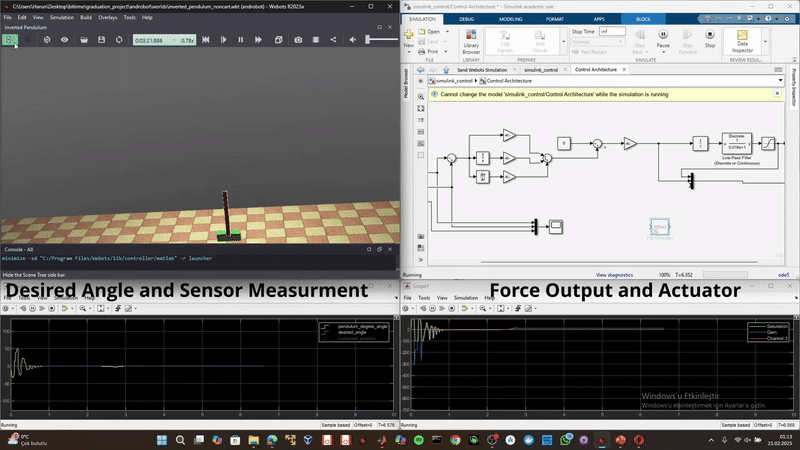Open the Simulink Library Browser
The image size is (800, 450).
[471, 41]
